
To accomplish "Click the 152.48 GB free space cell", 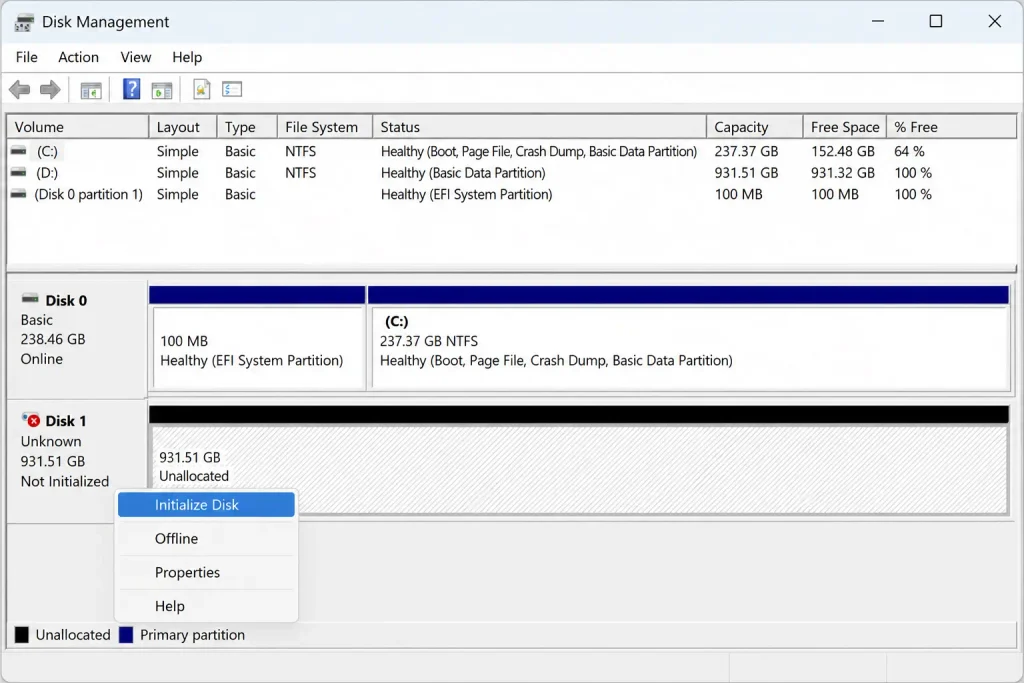I will tap(842, 151).
